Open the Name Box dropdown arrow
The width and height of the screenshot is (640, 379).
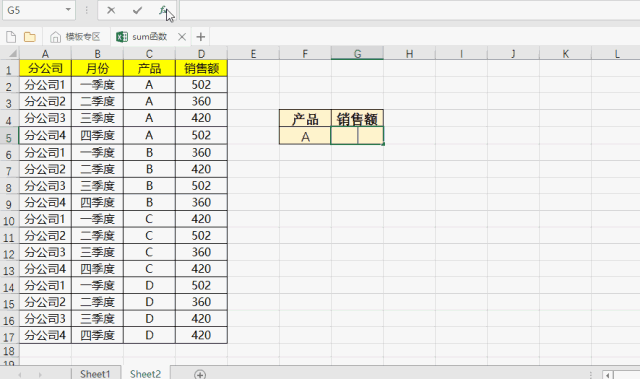click(68, 10)
